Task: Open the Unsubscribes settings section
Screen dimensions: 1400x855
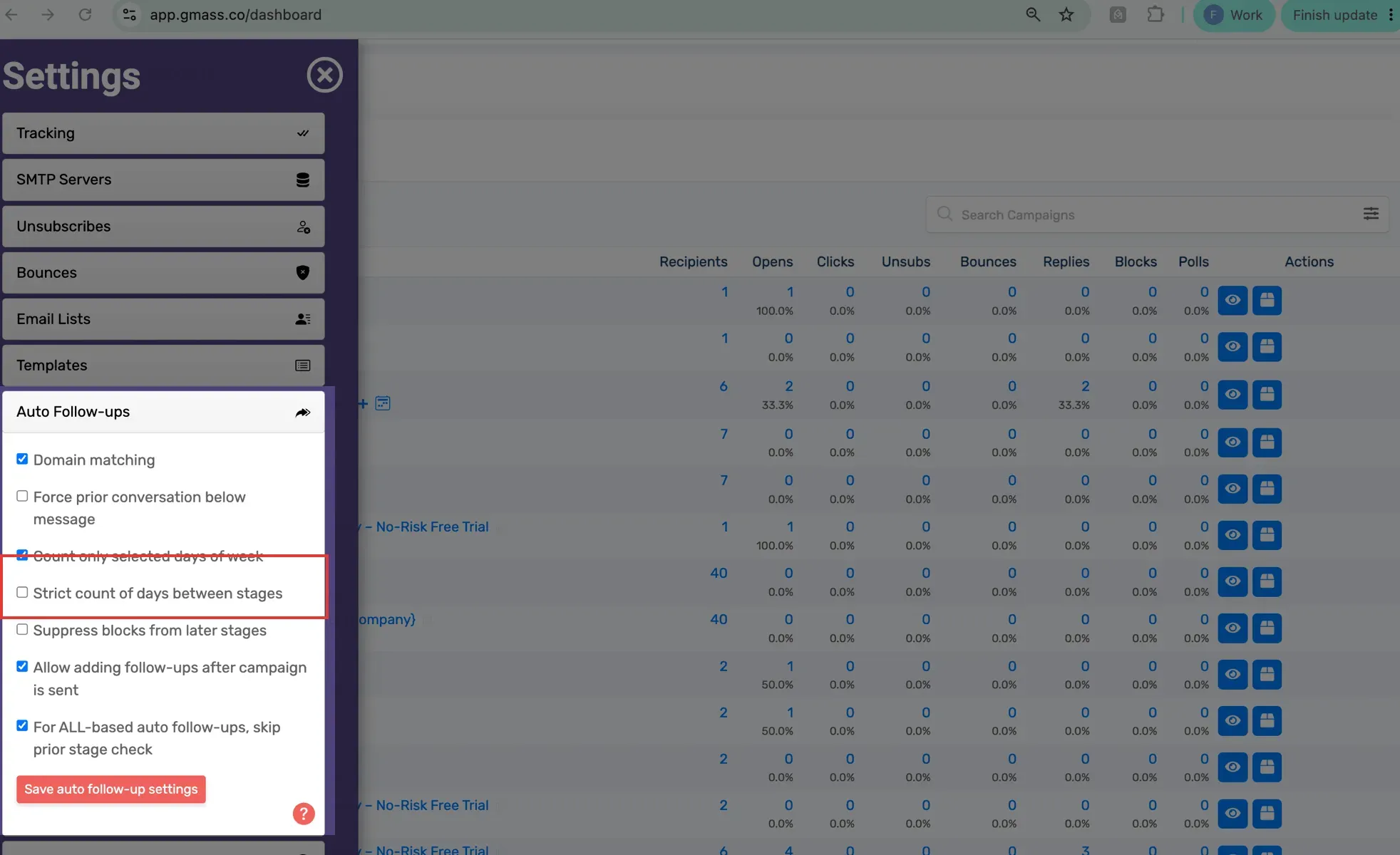Action: click(x=163, y=226)
